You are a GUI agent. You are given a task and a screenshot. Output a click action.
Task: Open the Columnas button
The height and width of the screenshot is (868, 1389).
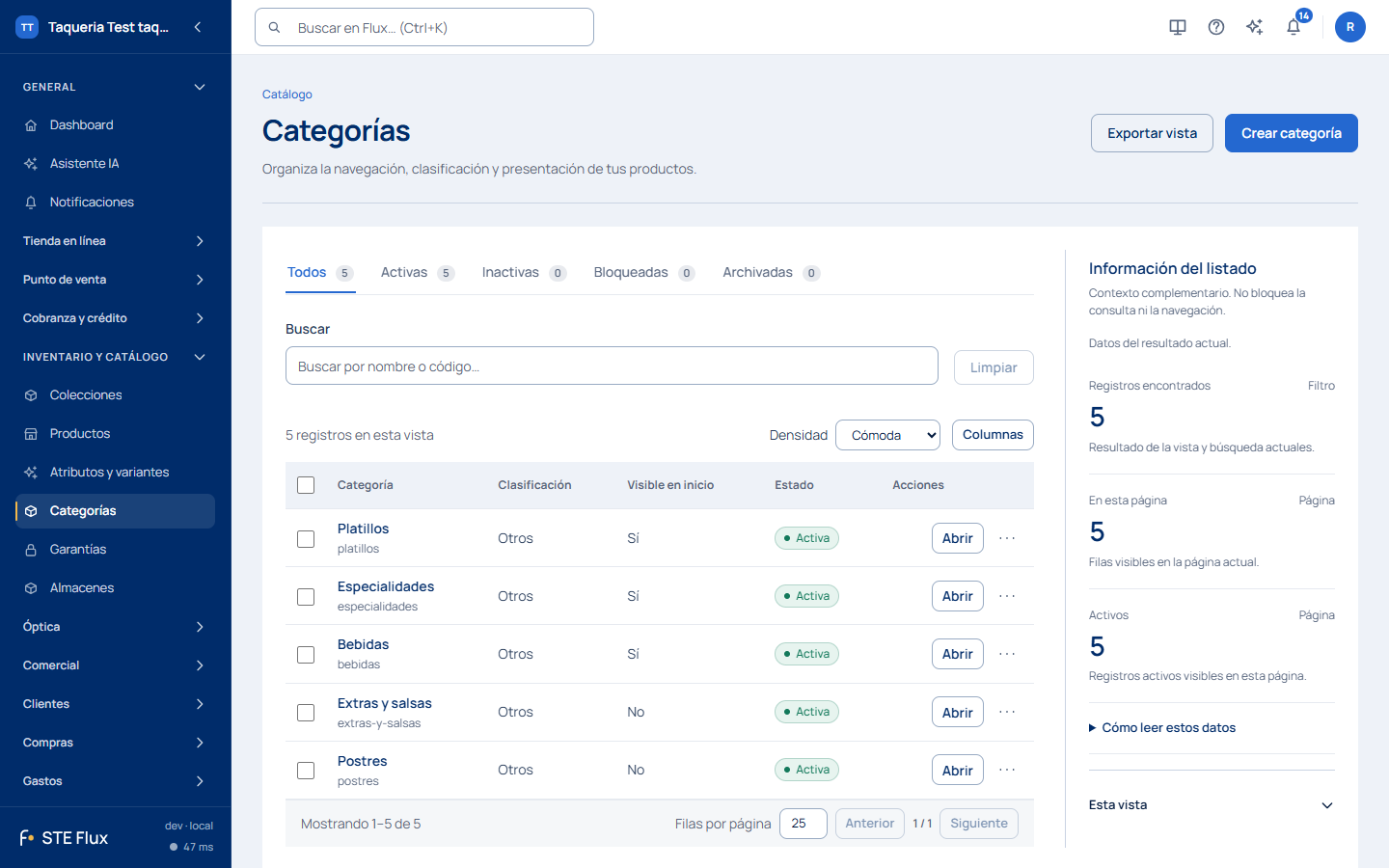coord(993,435)
